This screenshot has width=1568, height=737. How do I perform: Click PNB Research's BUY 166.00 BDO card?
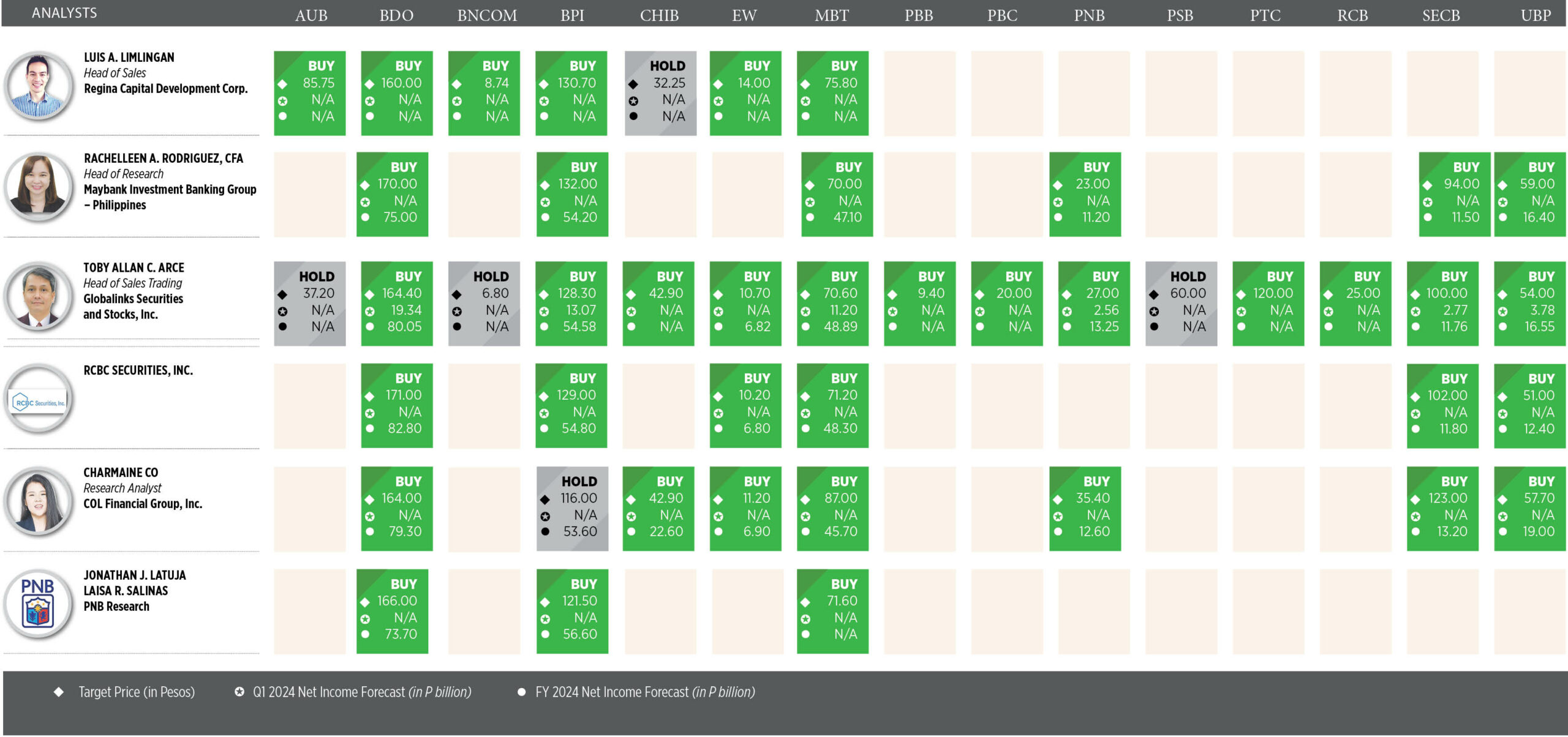click(x=392, y=612)
